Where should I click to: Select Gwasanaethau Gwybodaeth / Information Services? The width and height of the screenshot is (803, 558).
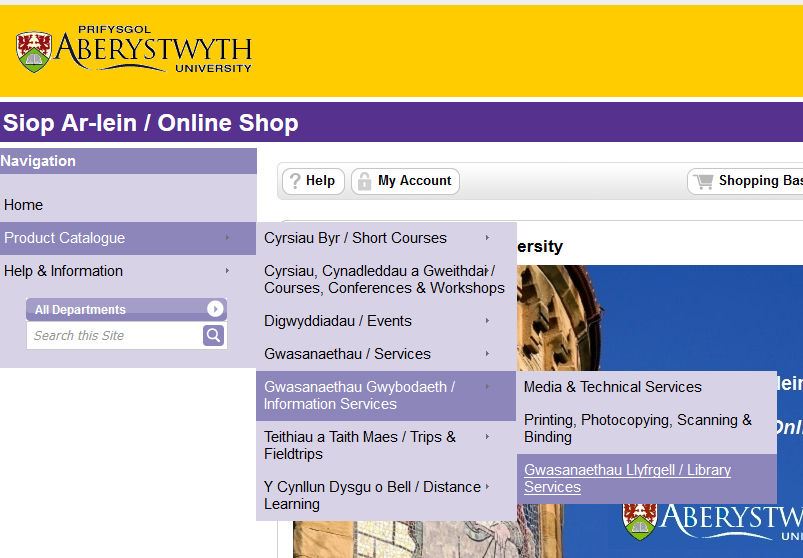[x=386, y=396]
